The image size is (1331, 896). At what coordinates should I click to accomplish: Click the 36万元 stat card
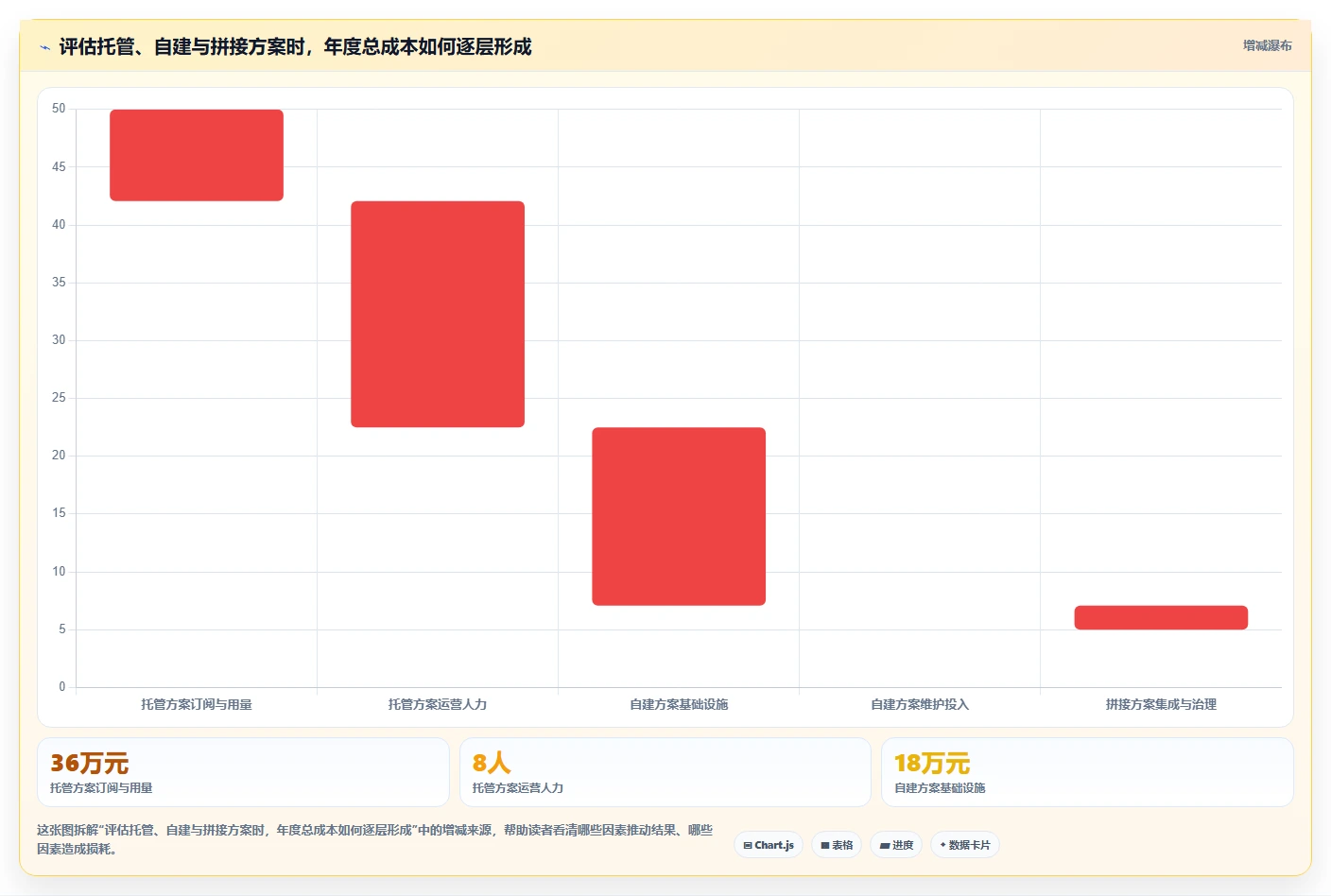pos(243,772)
